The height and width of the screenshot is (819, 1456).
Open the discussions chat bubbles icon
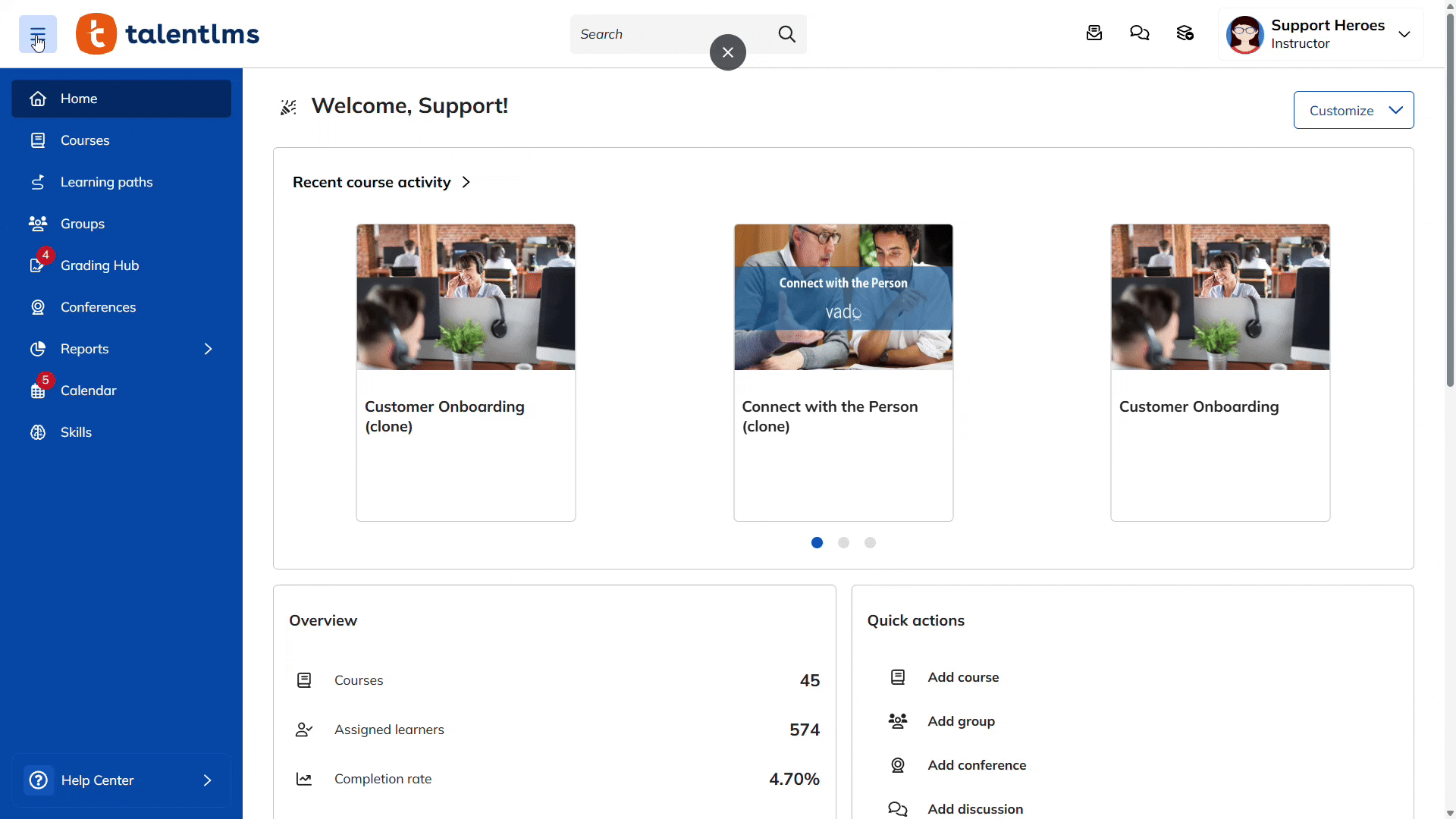click(1139, 33)
